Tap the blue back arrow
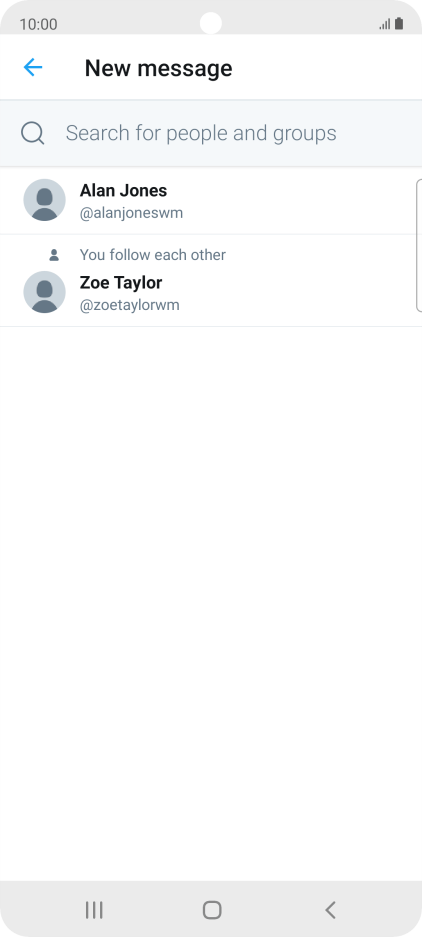This screenshot has height=937, width=422. tap(33, 68)
